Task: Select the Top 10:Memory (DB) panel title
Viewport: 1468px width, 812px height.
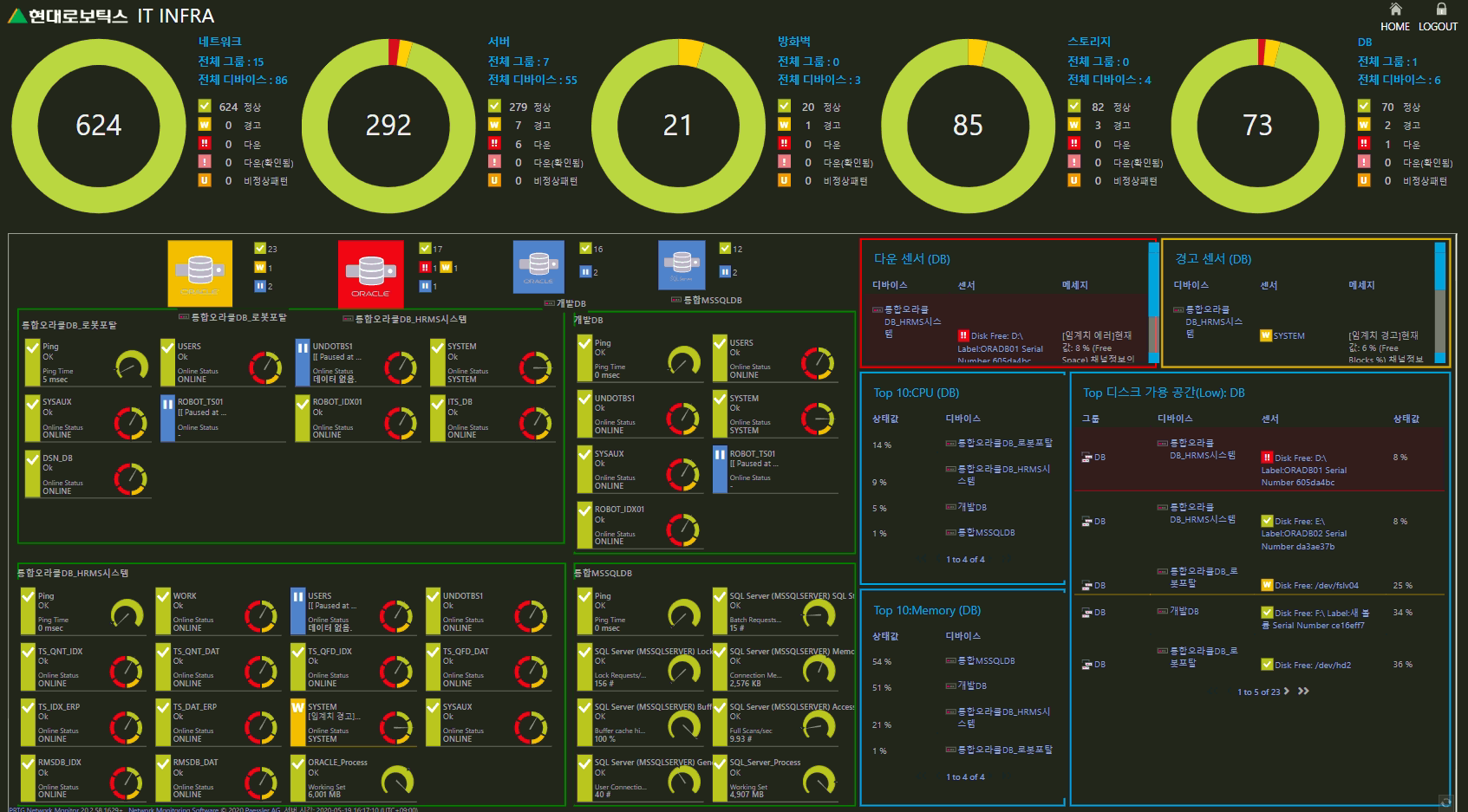Action: [x=928, y=610]
